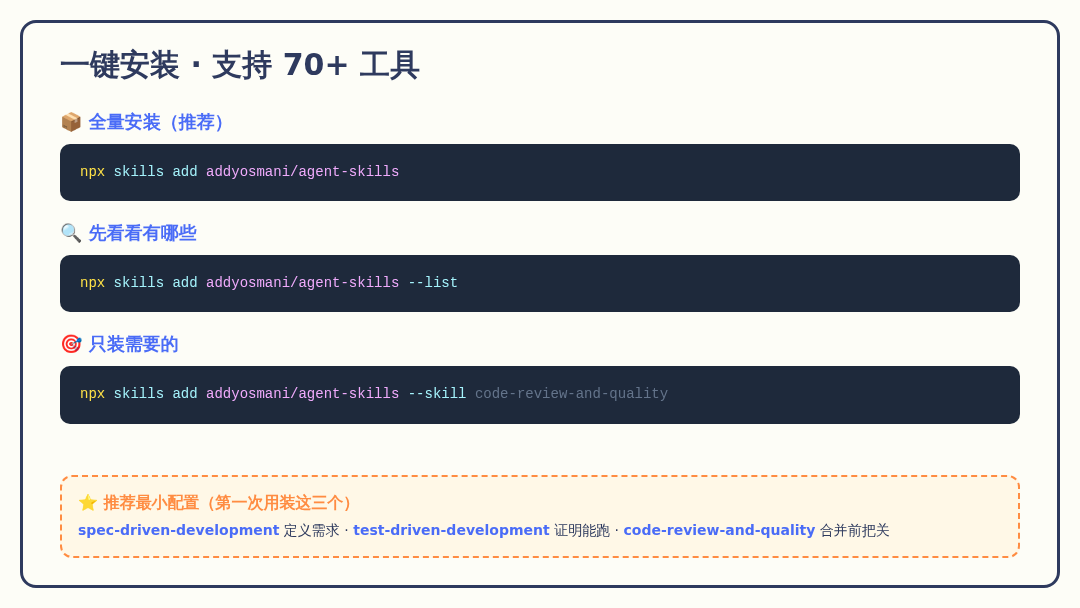Image resolution: width=1080 pixels, height=608 pixels.
Task: Click the '--skill' flag text
Action: point(437,393)
